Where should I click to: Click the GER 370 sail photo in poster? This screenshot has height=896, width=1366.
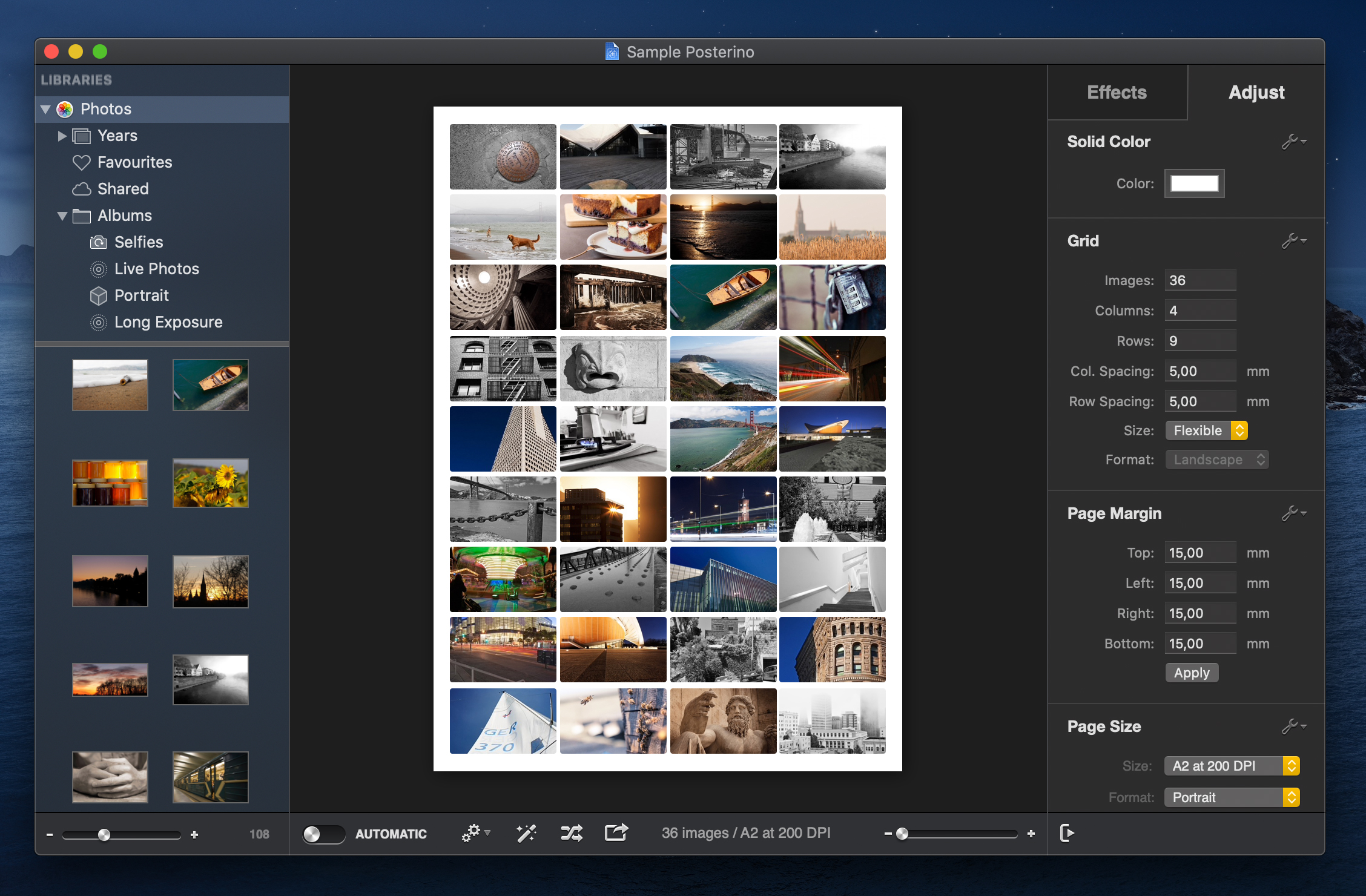(503, 721)
